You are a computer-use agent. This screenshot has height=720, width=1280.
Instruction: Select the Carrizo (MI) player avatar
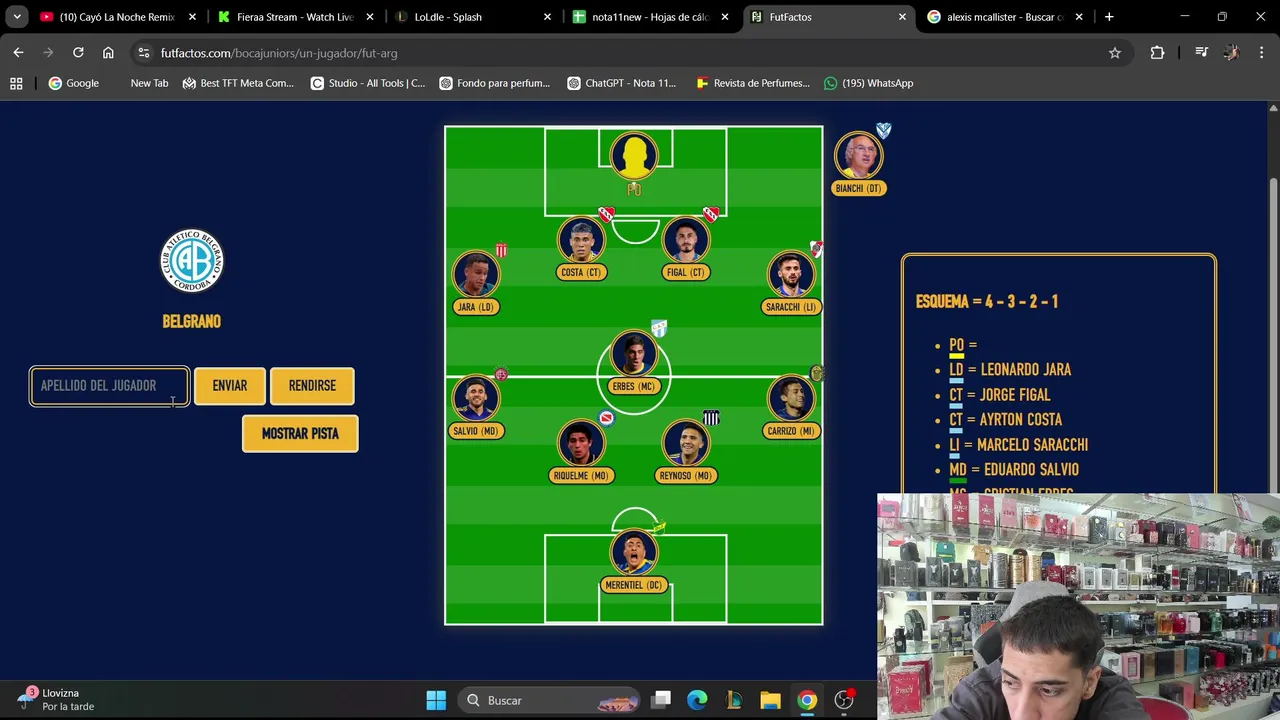tap(791, 399)
